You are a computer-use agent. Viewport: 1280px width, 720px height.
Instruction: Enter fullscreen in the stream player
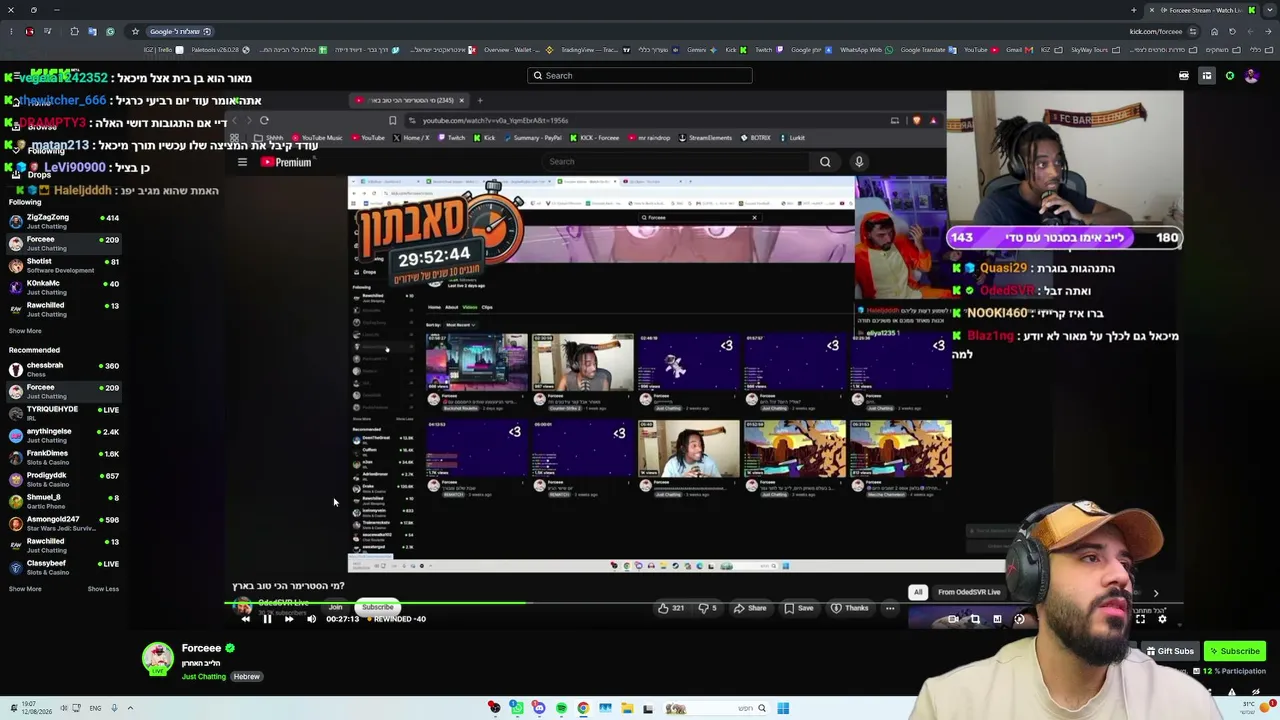[x=1140, y=619]
